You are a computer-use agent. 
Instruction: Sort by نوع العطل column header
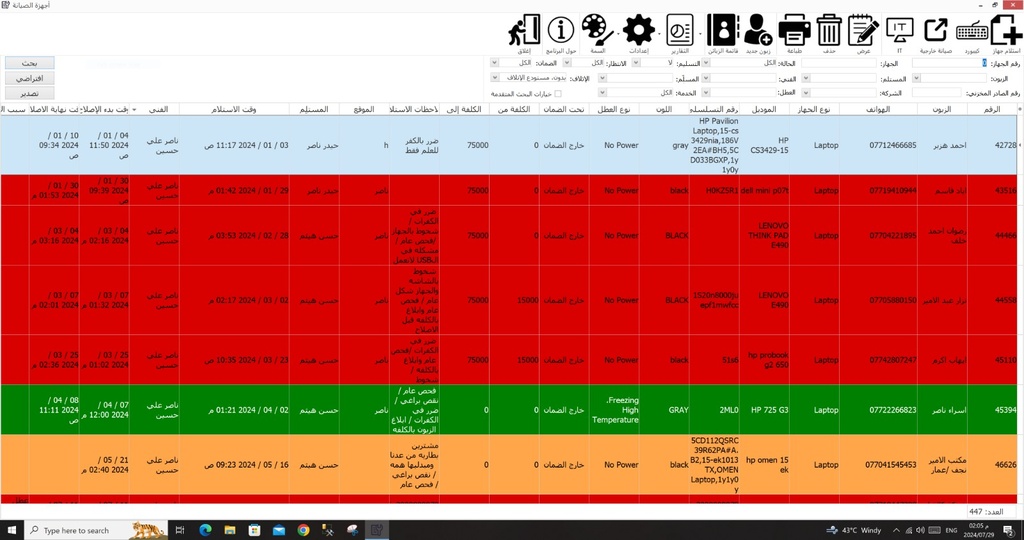614,109
